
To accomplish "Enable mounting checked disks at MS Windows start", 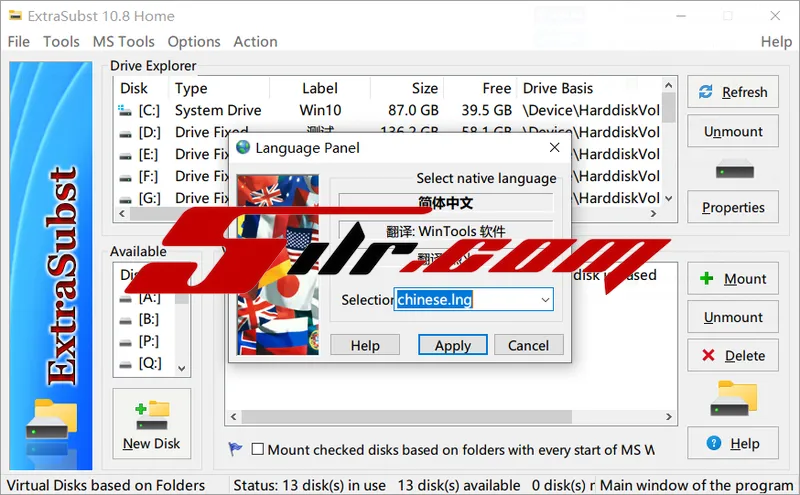I will point(258,450).
